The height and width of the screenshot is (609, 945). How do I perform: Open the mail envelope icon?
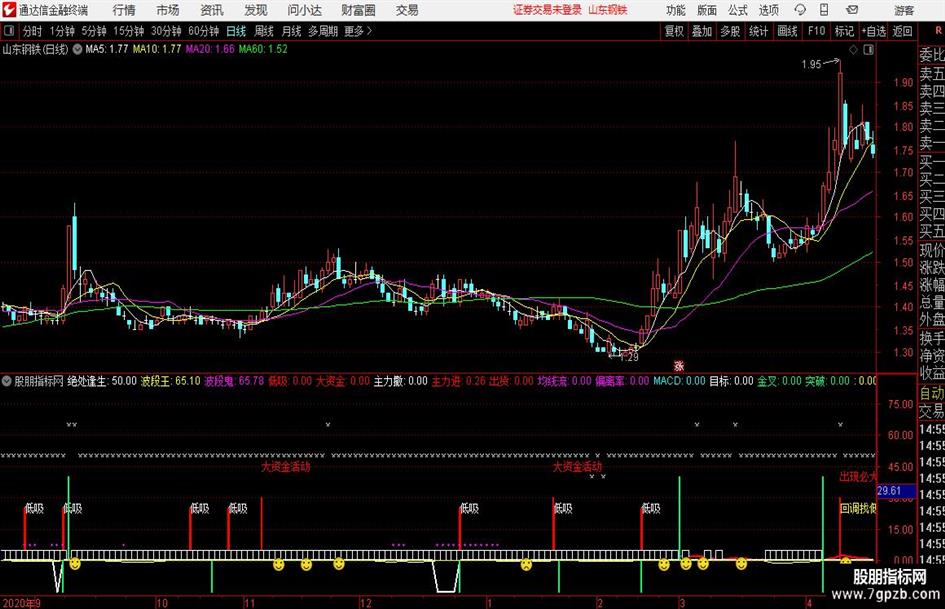pyautogui.click(x=852, y=10)
